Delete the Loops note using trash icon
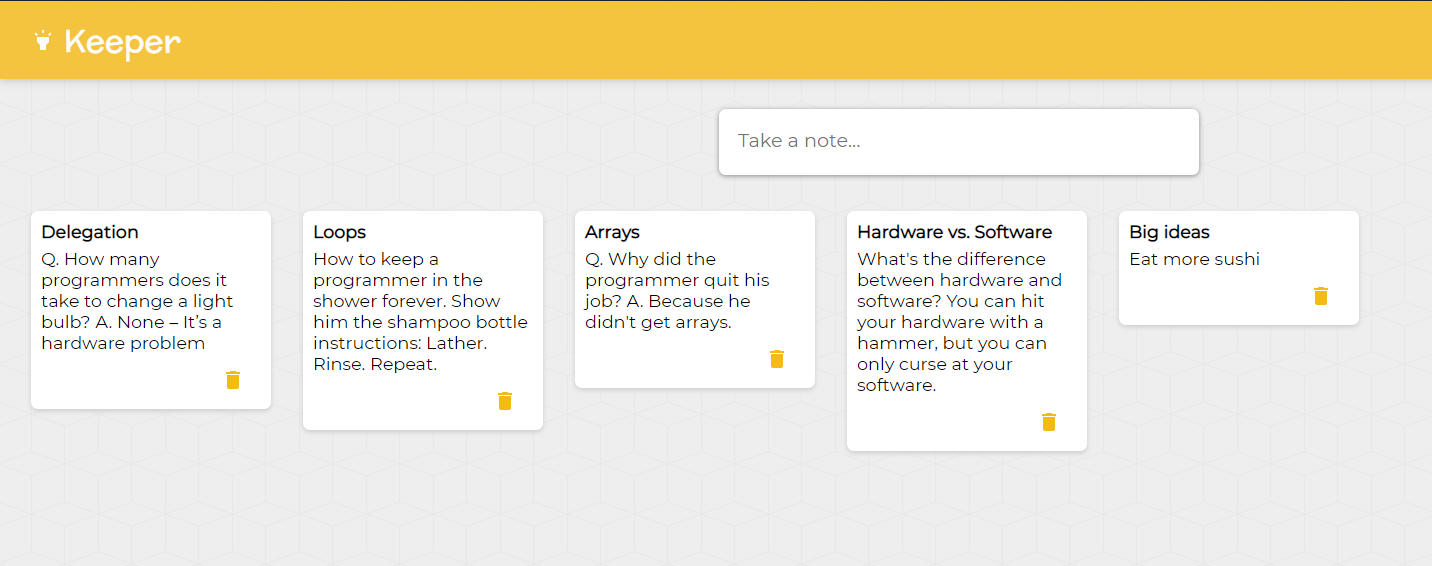 pyautogui.click(x=505, y=401)
